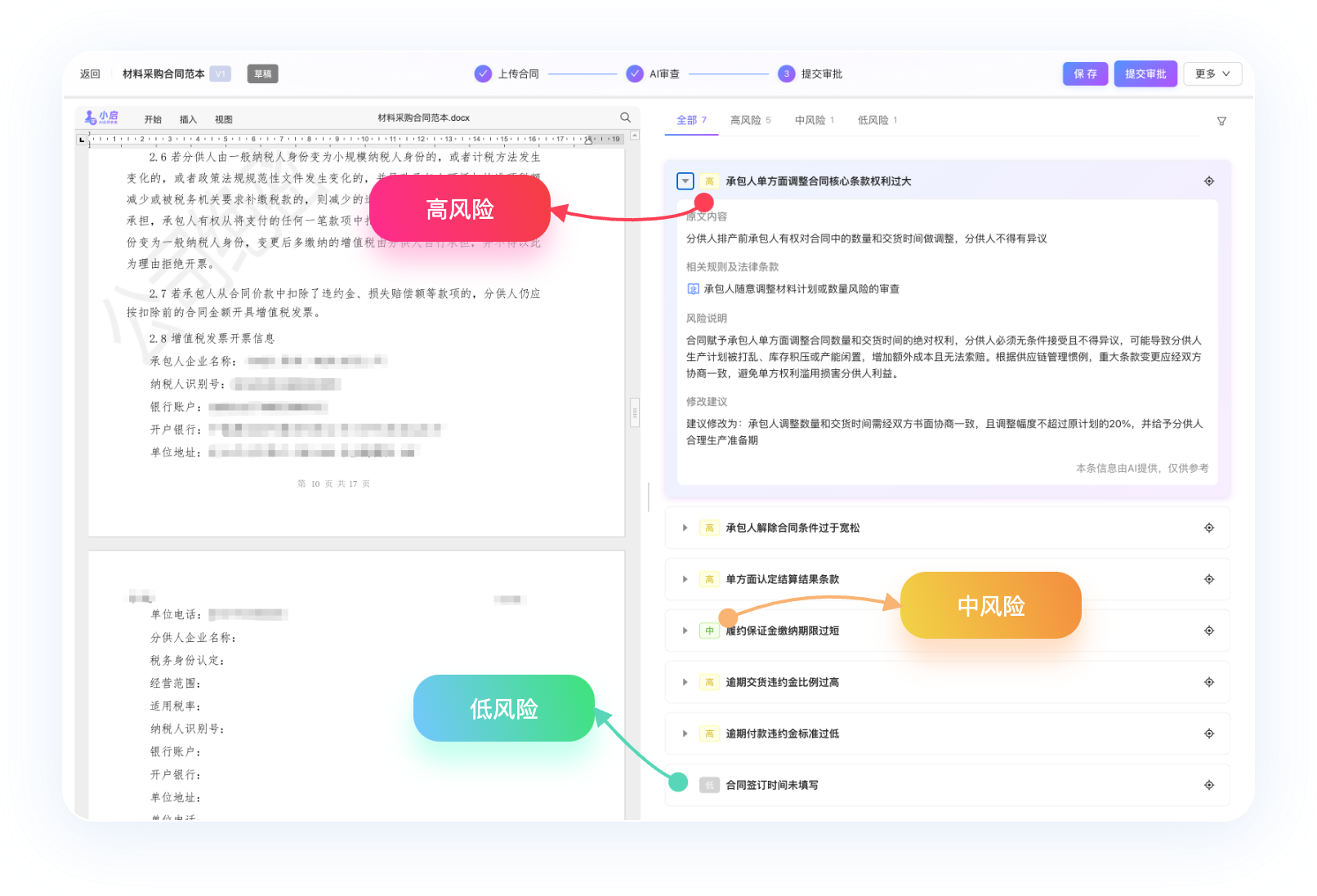Click the 经营范围 line in document
The image size is (1317, 896).
click(x=176, y=684)
